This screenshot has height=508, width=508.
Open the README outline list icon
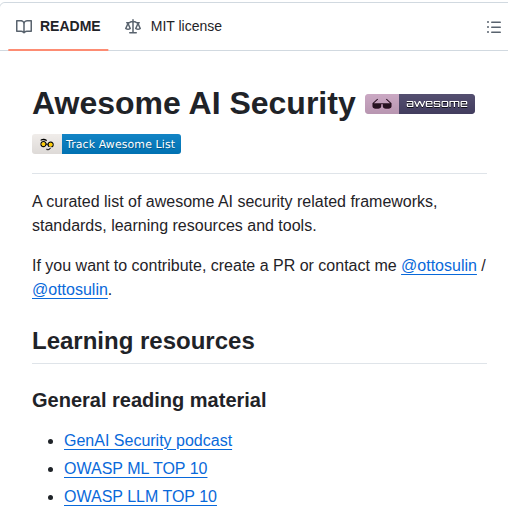coord(493,27)
